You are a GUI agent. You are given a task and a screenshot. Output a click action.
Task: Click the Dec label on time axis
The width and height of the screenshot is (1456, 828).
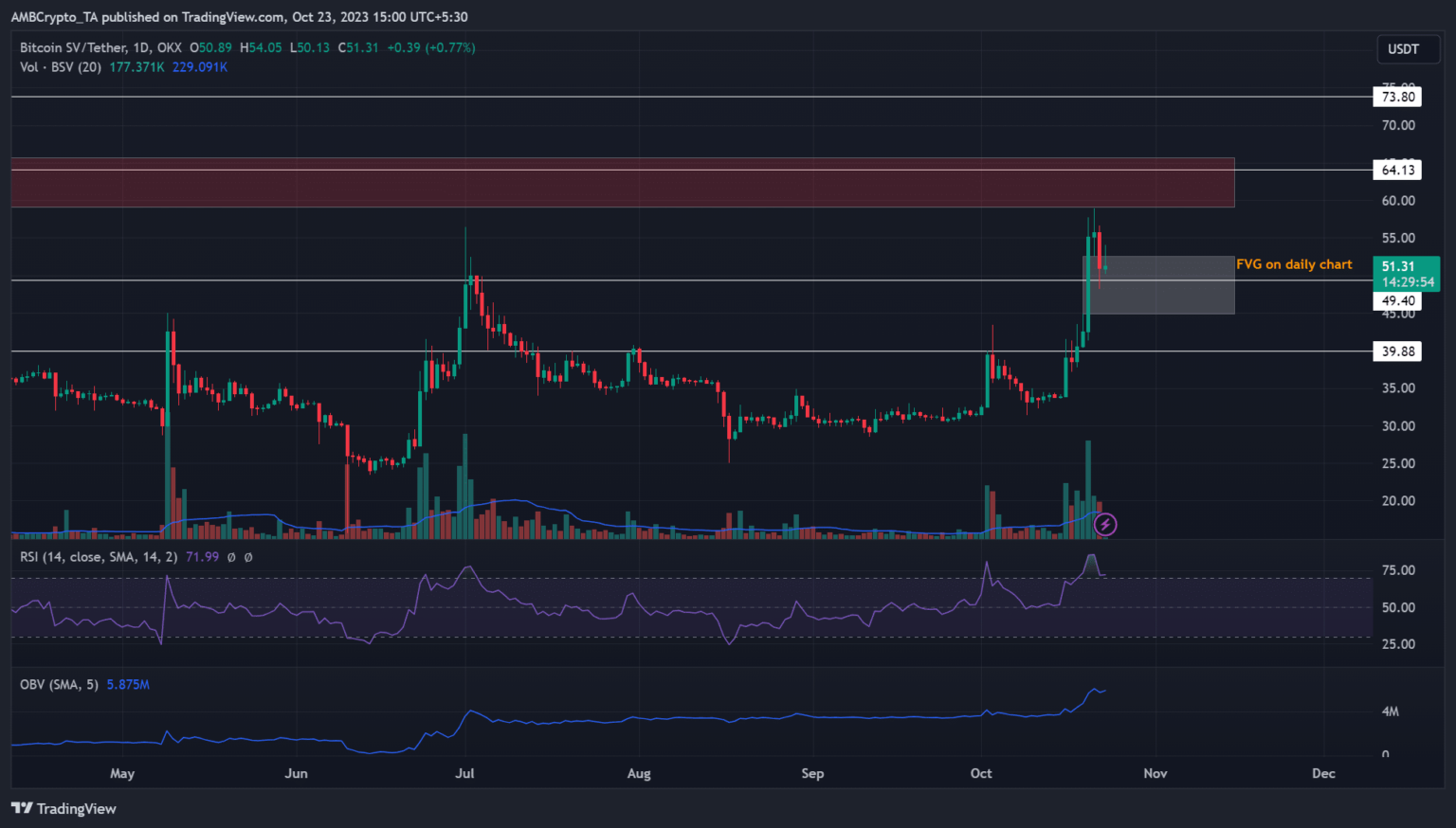(1323, 773)
